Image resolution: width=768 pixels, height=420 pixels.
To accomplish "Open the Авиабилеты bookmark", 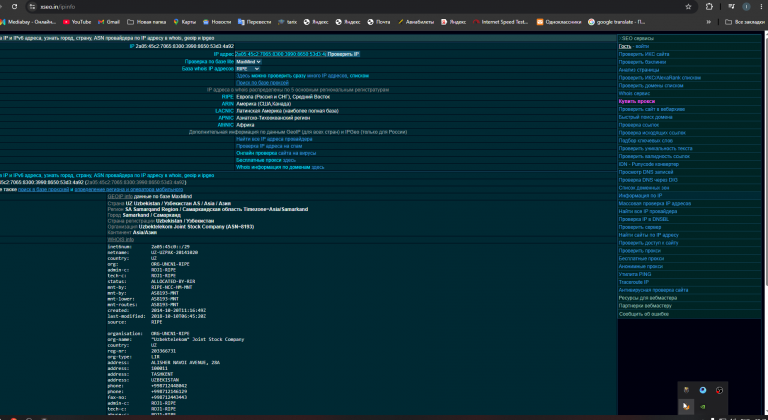I will coord(416,22).
